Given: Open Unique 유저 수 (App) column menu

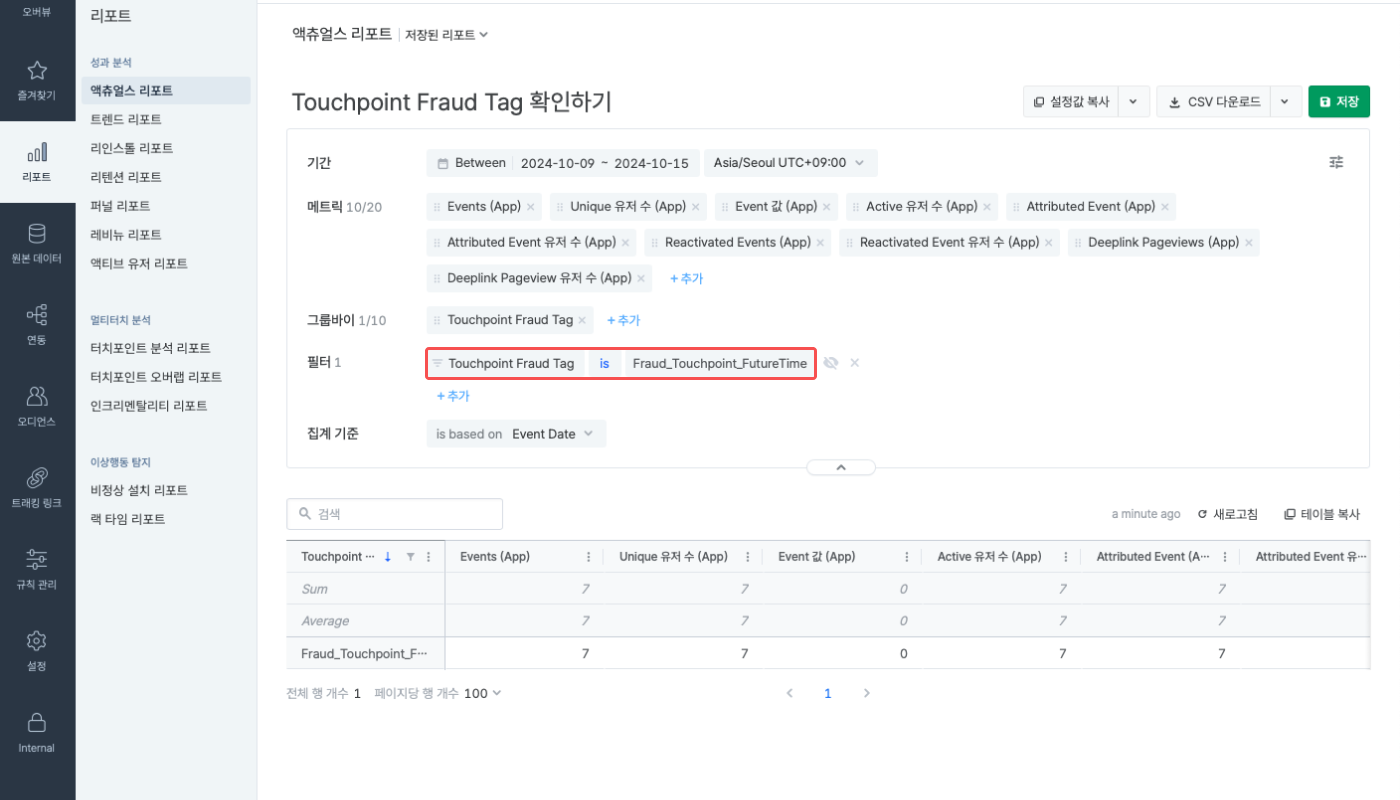Looking at the screenshot, I should tap(747, 557).
